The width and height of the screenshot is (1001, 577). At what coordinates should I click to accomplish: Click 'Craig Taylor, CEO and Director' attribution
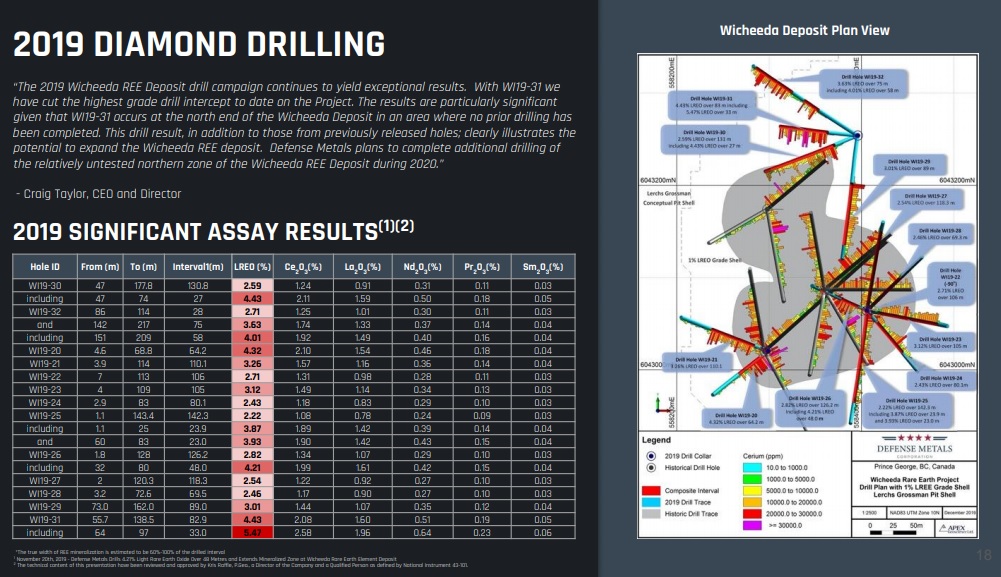[102, 193]
